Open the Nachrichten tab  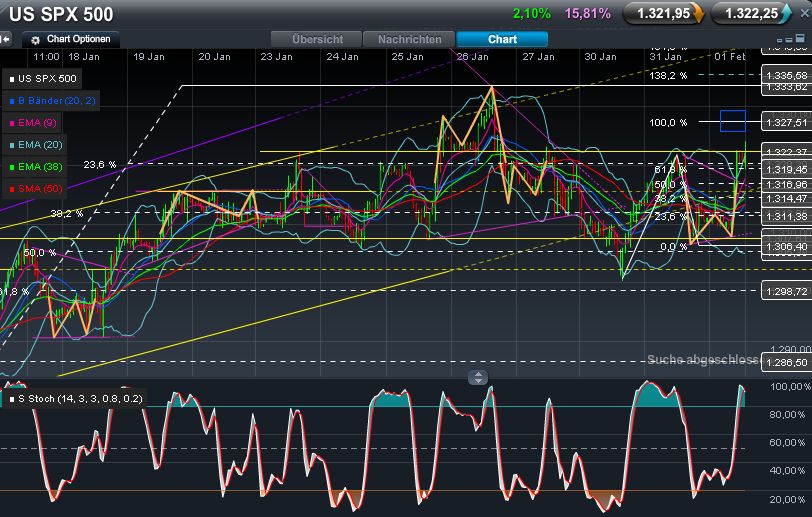tap(409, 39)
